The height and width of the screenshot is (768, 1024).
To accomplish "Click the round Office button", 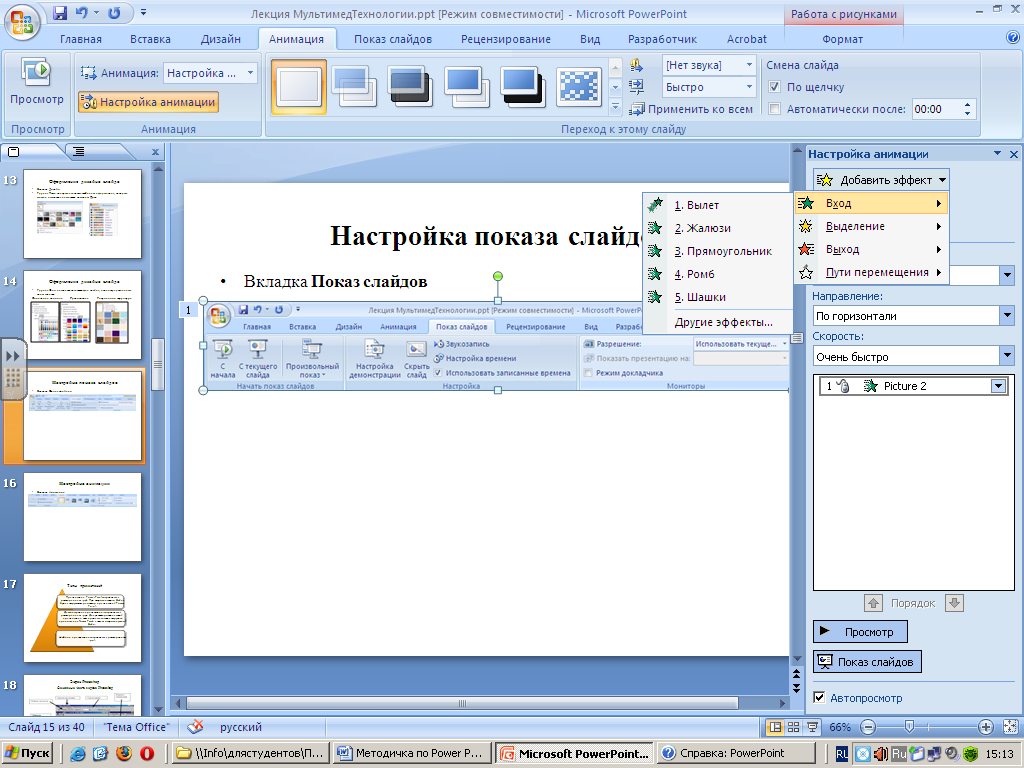I will (22, 22).
